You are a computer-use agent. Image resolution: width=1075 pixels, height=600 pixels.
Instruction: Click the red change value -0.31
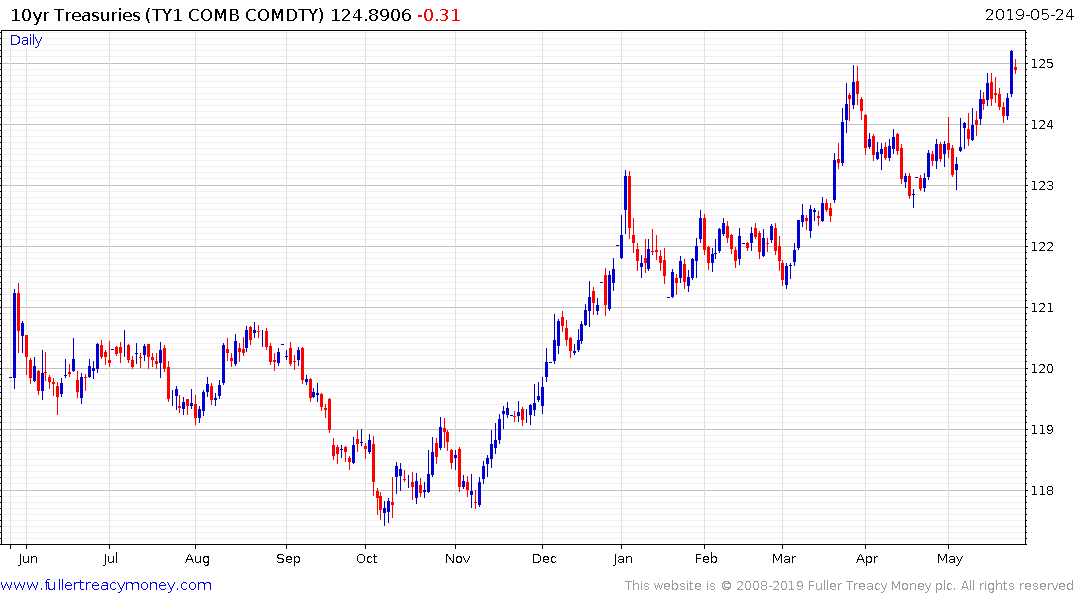pyautogui.click(x=439, y=15)
